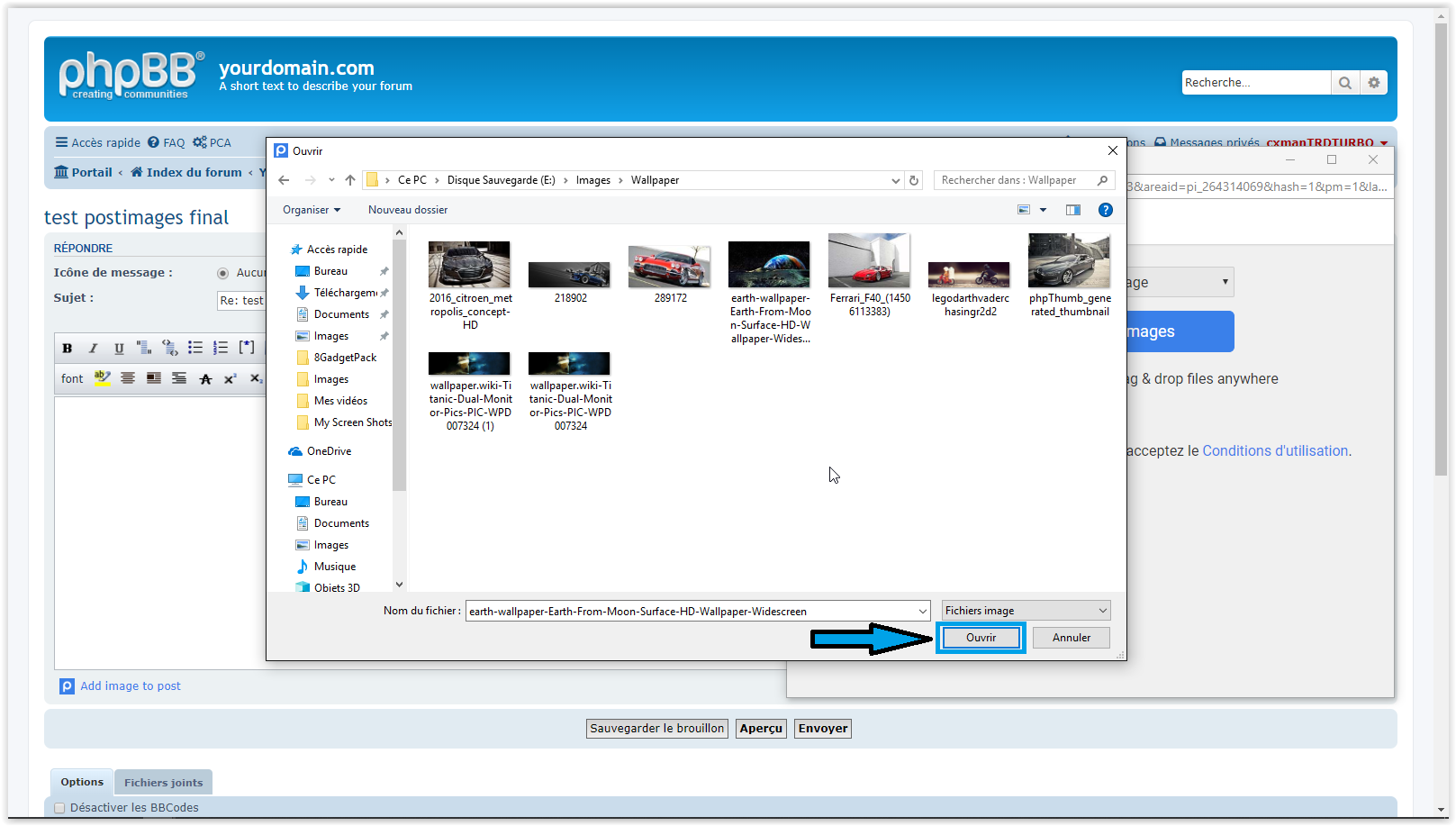Insert quote block in post editor
The image size is (1456, 826).
pos(144,348)
